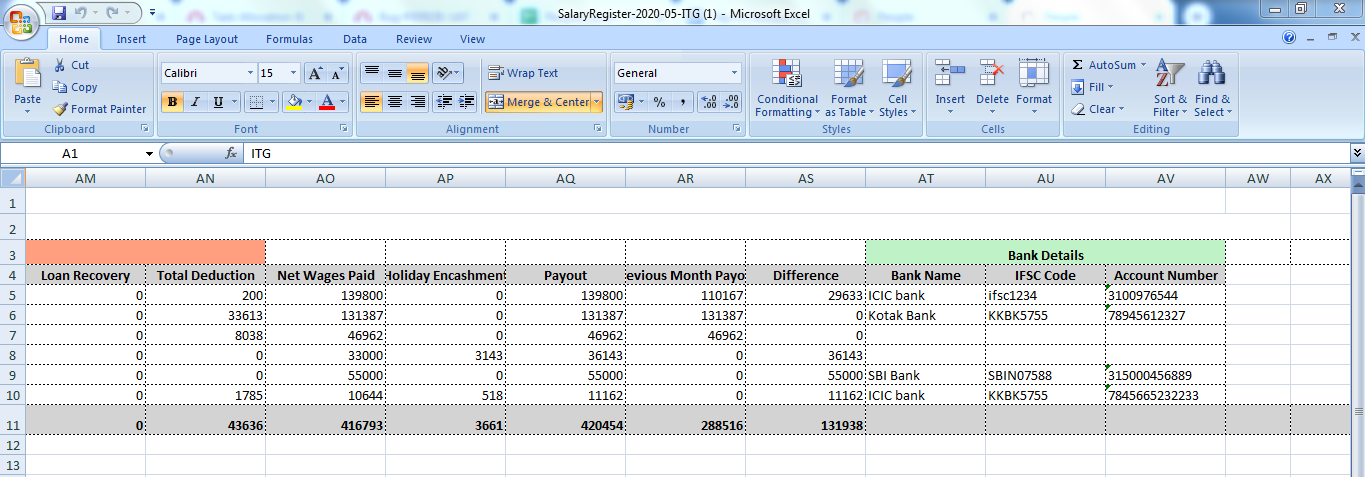
Task: Apply the yellow Fill Color swatch
Action: click(293, 102)
